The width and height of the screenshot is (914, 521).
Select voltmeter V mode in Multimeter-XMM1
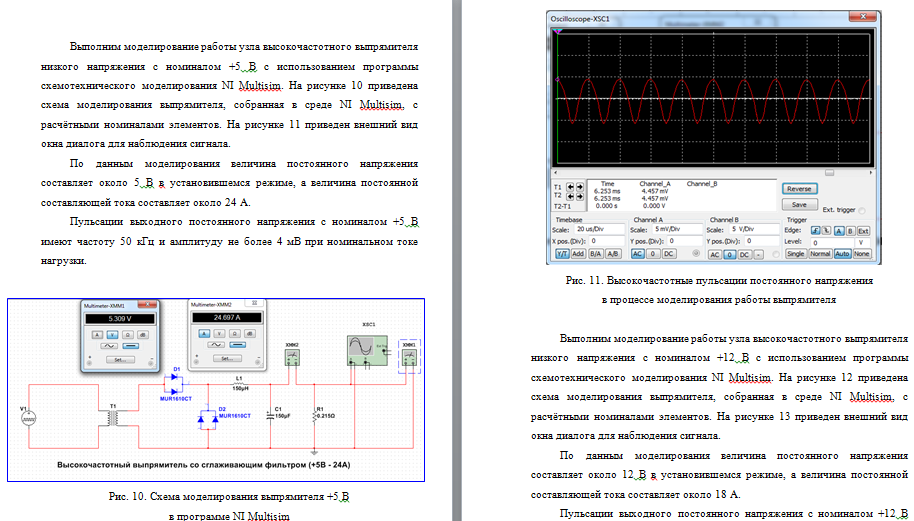[x=113, y=335]
